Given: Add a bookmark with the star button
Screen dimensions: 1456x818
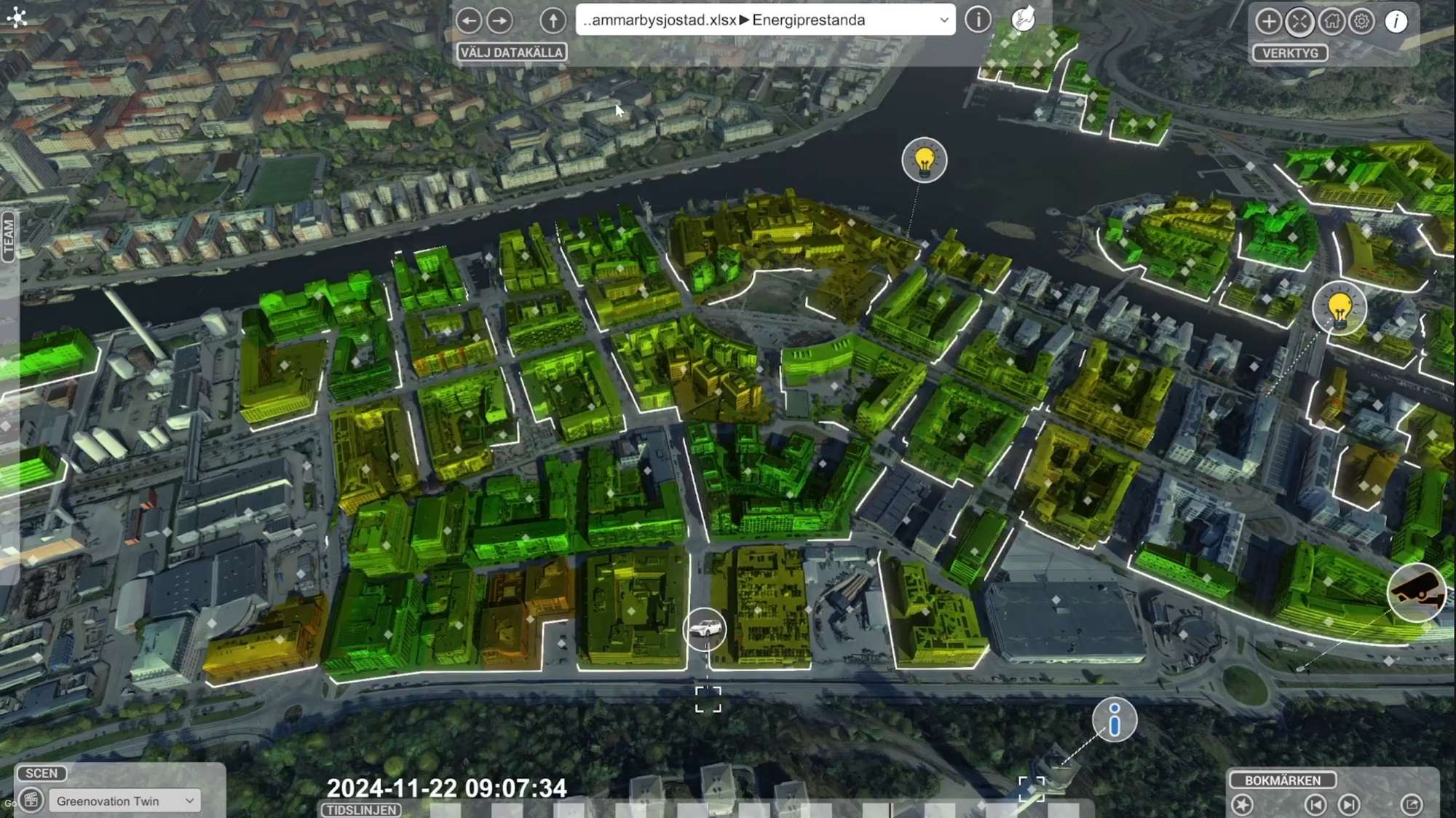Looking at the screenshot, I should pyautogui.click(x=1243, y=805).
